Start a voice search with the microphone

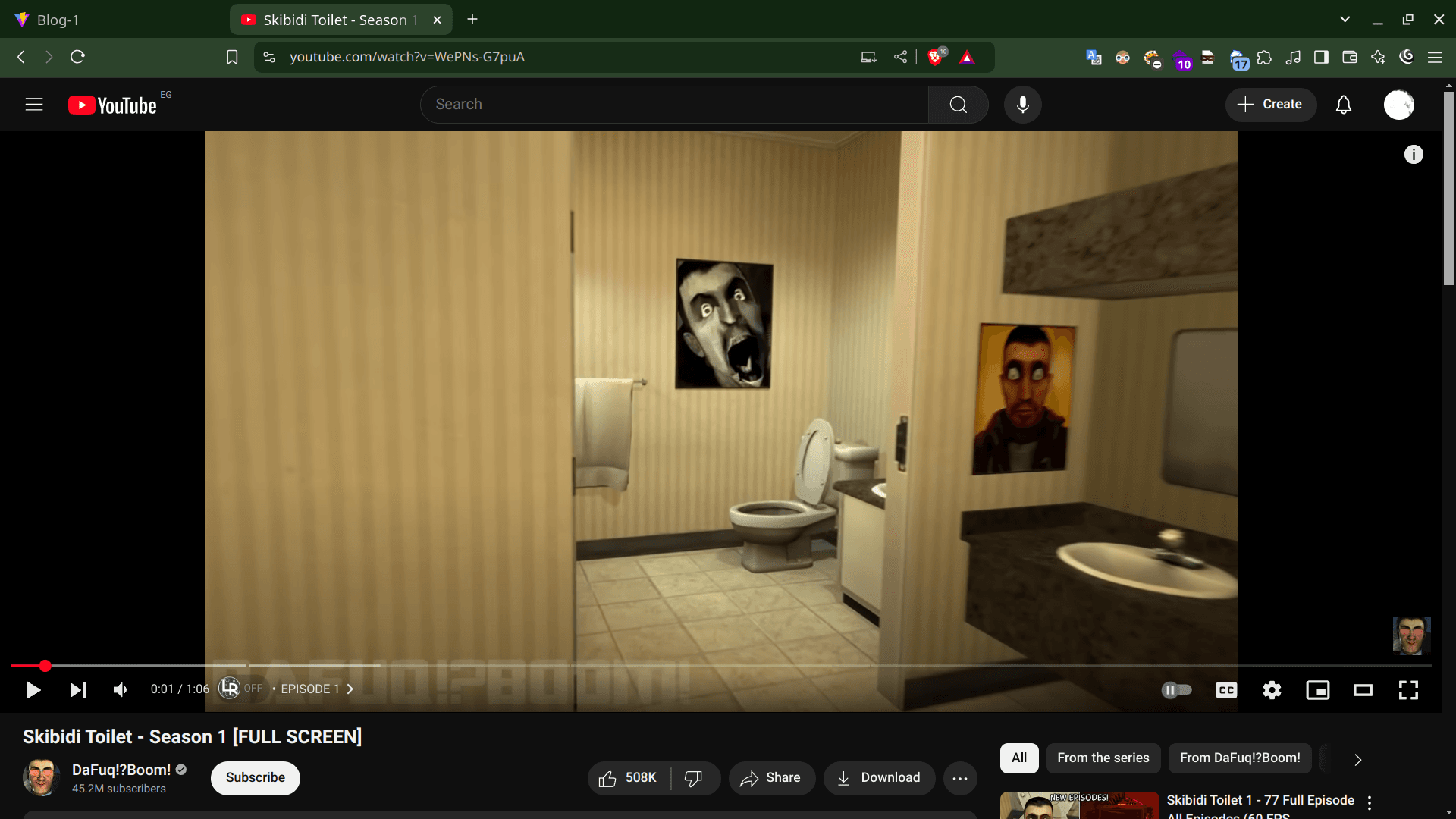pyautogui.click(x=1023, y=105)
